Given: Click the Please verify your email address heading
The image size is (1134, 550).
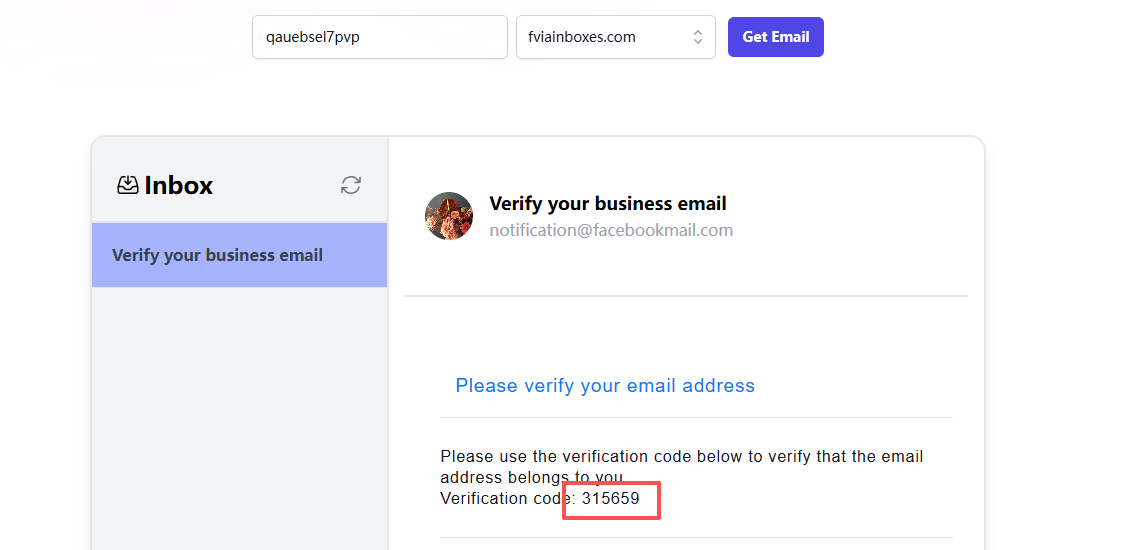Looking at the screenshot, I should click(604, 386).
